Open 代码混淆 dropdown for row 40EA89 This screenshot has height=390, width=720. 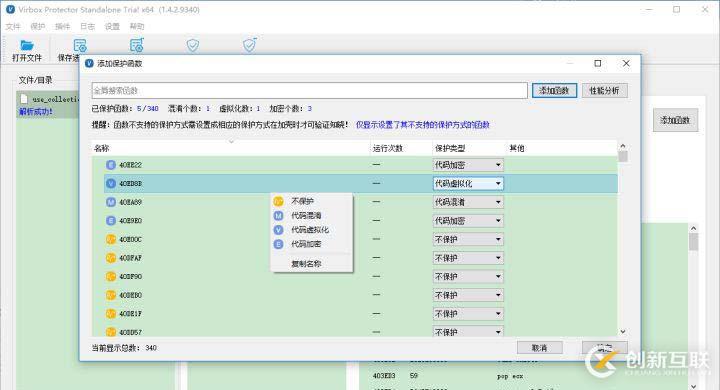(468, 202)
